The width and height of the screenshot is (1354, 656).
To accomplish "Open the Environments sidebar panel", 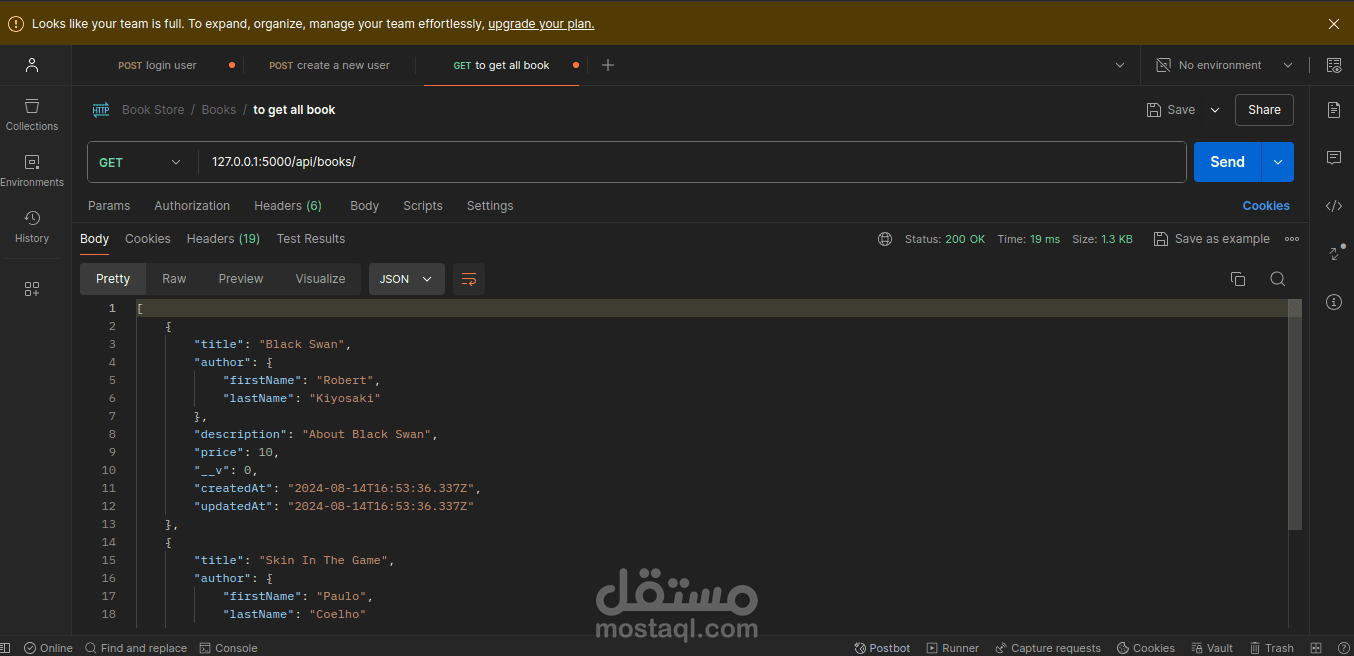I will point(32,171).
